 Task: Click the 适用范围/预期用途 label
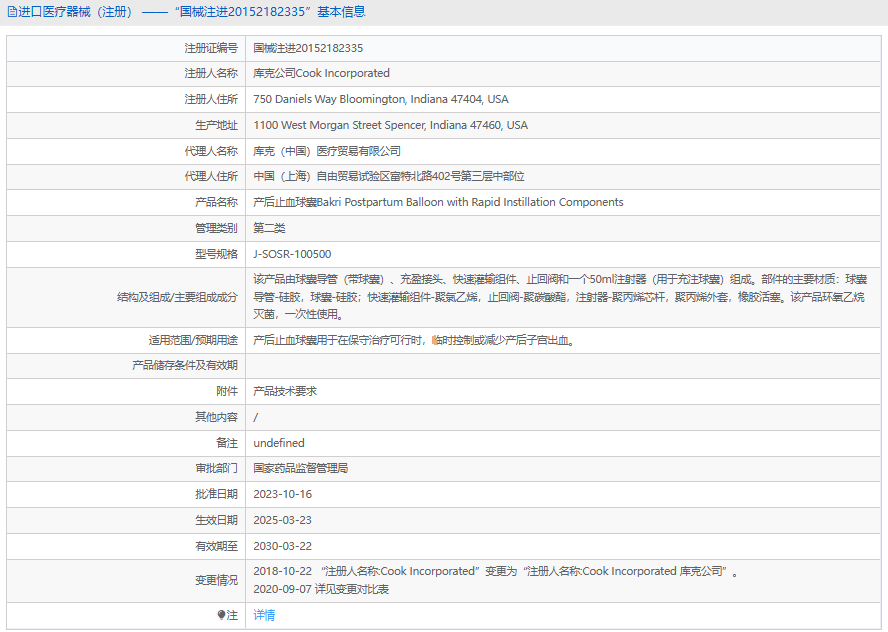pyautogui.click(x=193, y=340)
